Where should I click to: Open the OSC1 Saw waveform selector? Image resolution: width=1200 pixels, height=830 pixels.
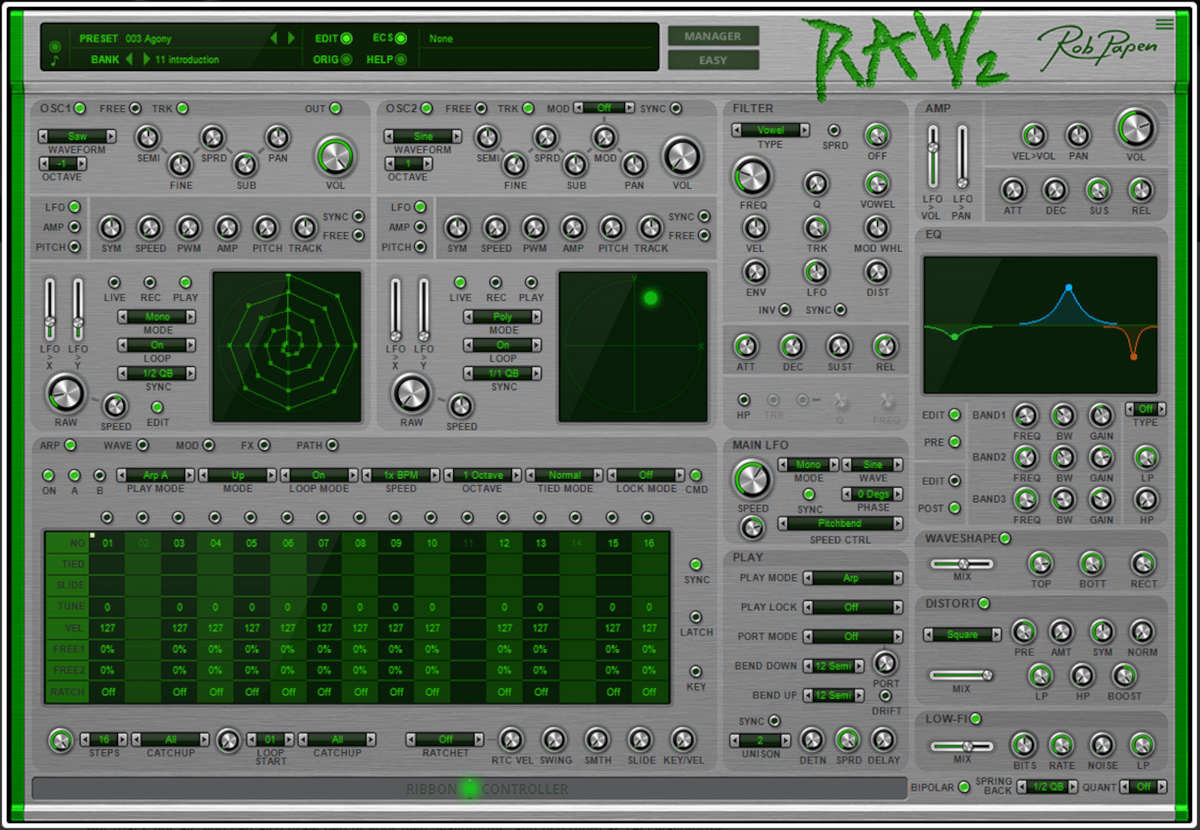77,136
